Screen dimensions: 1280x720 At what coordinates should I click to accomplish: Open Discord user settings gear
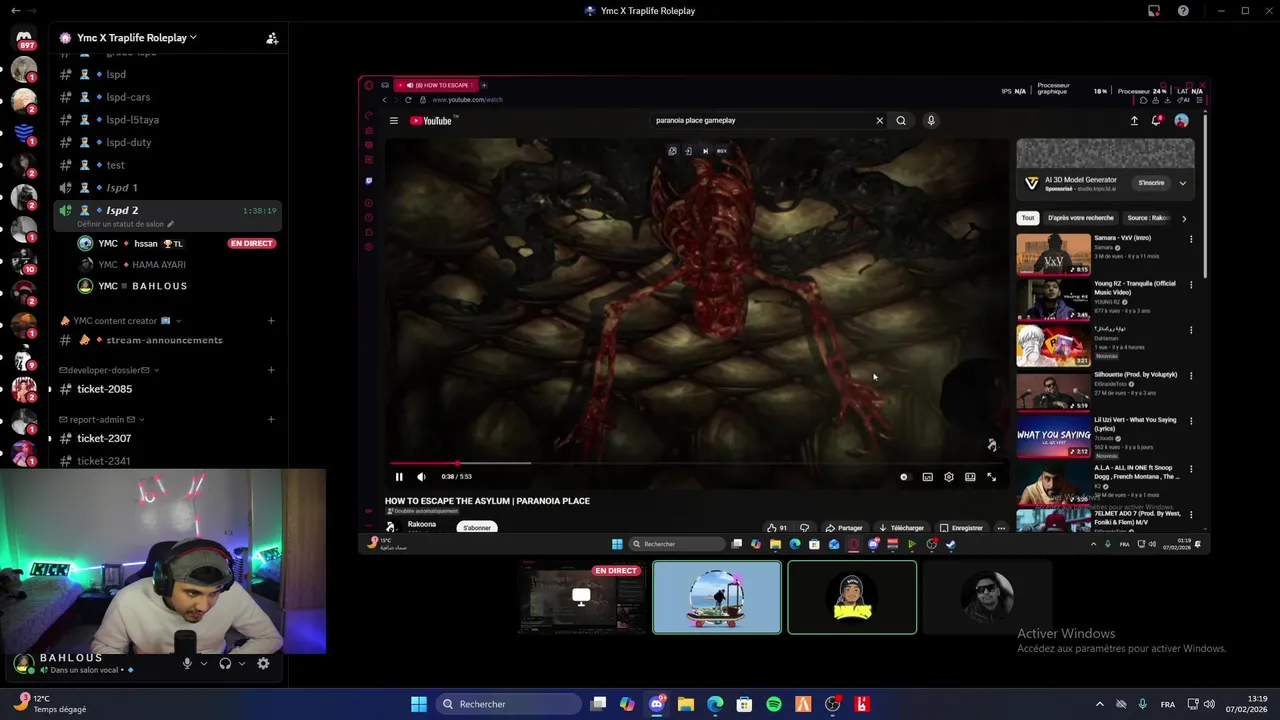pos(263,663)
